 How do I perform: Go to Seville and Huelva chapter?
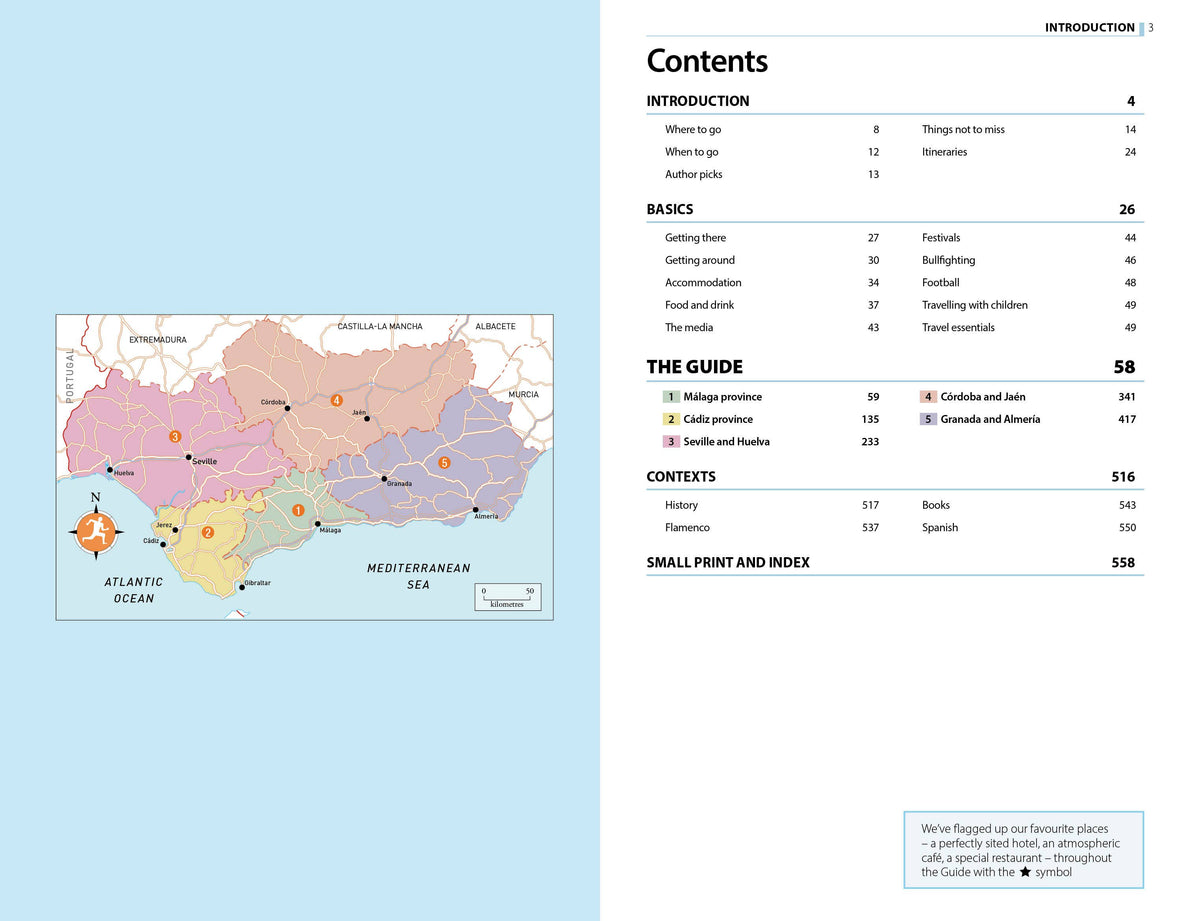point(727,442)
